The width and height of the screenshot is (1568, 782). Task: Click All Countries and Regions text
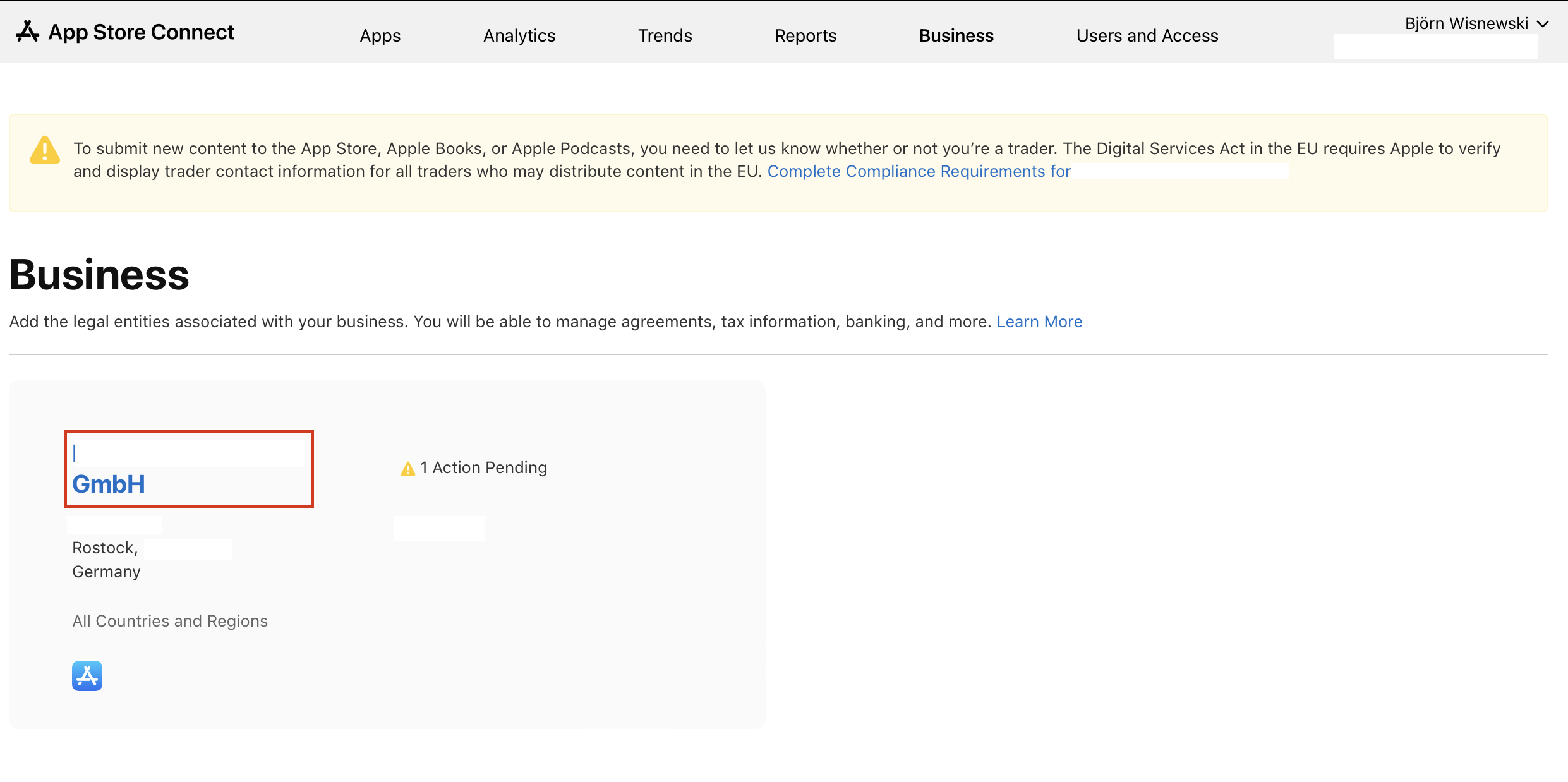point(170,621)
